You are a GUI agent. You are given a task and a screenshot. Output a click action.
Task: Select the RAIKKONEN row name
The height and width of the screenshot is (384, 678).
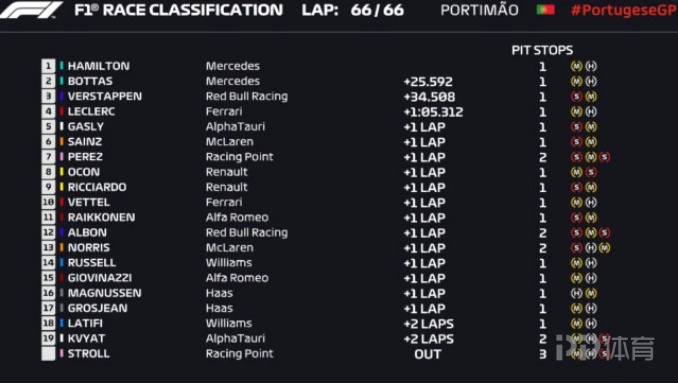[x=101, y=217]
